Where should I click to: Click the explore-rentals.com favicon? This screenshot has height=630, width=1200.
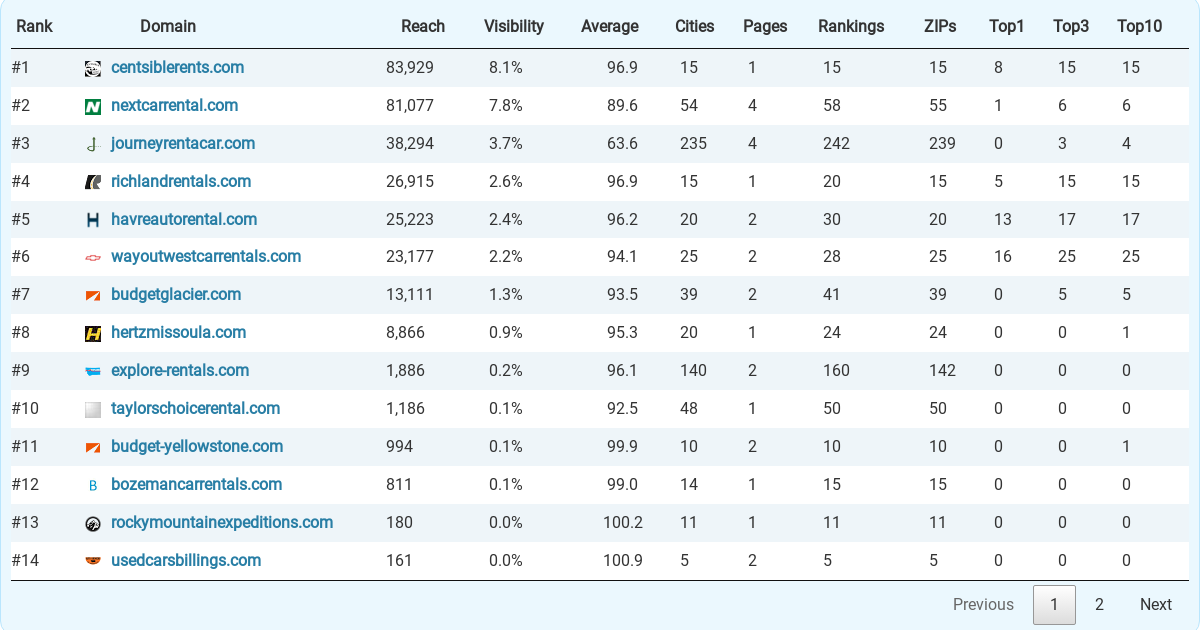point(93,371)
